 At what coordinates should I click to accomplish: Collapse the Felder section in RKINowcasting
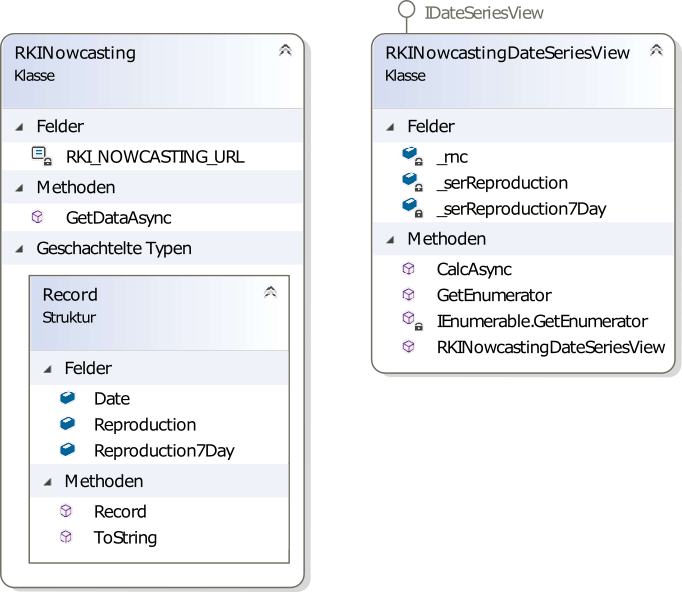tap(19, 127)
